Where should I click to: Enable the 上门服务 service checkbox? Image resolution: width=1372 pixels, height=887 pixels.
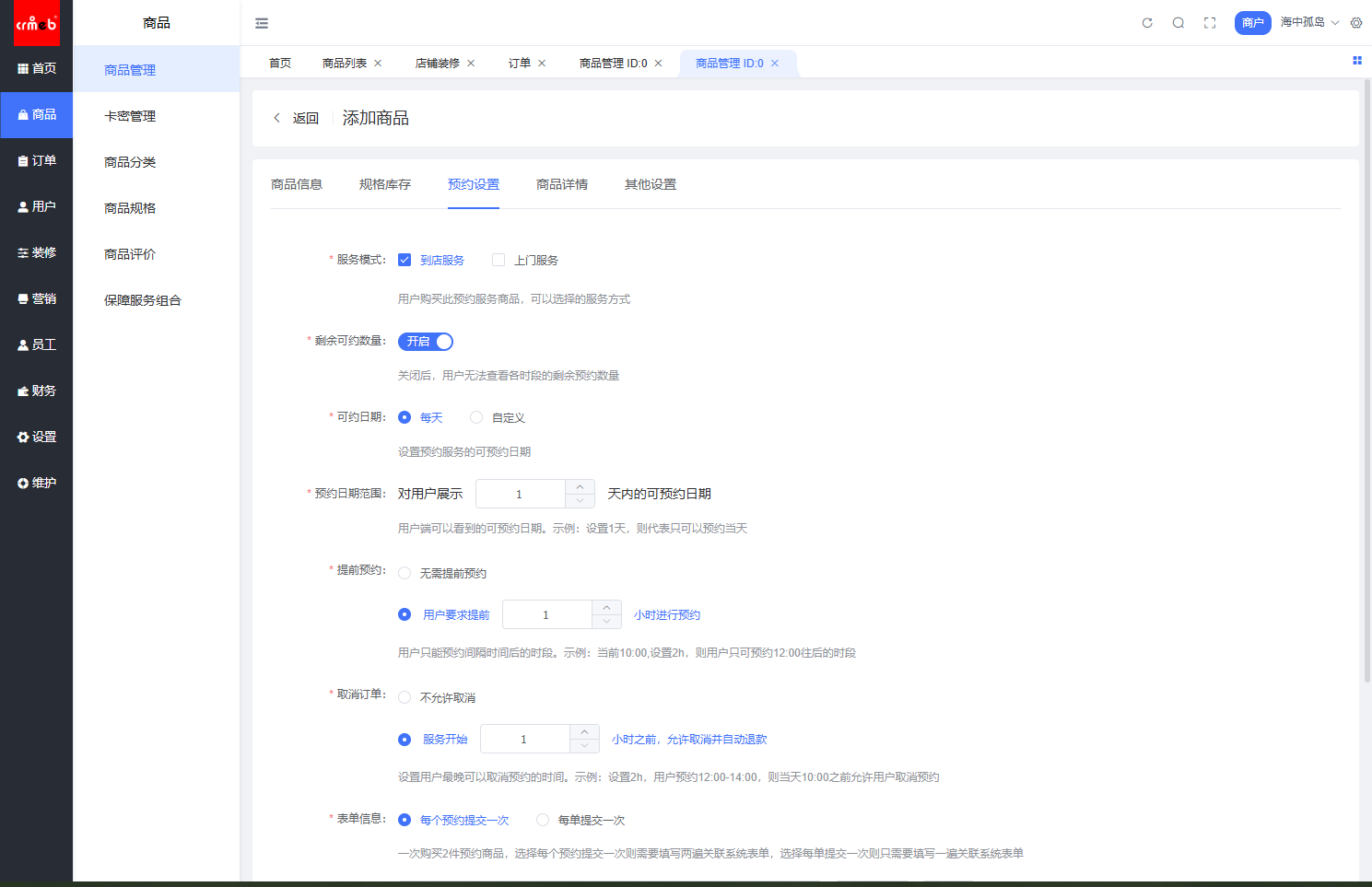tap(498, 260)
